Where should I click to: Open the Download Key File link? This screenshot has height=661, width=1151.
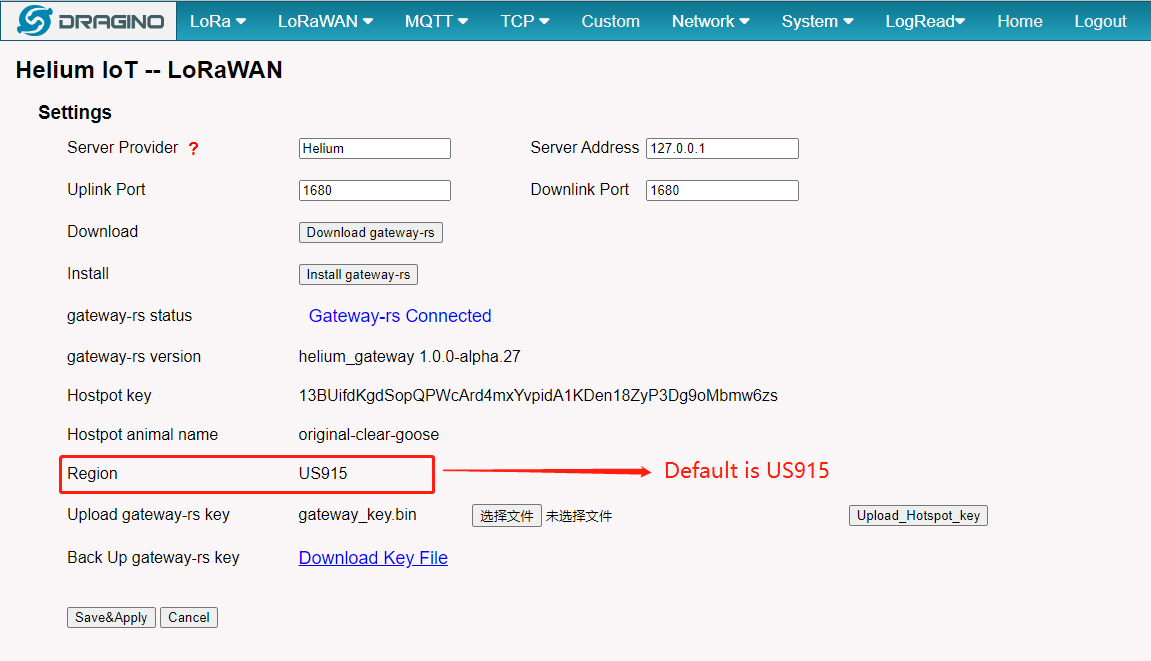coord(373,557)
